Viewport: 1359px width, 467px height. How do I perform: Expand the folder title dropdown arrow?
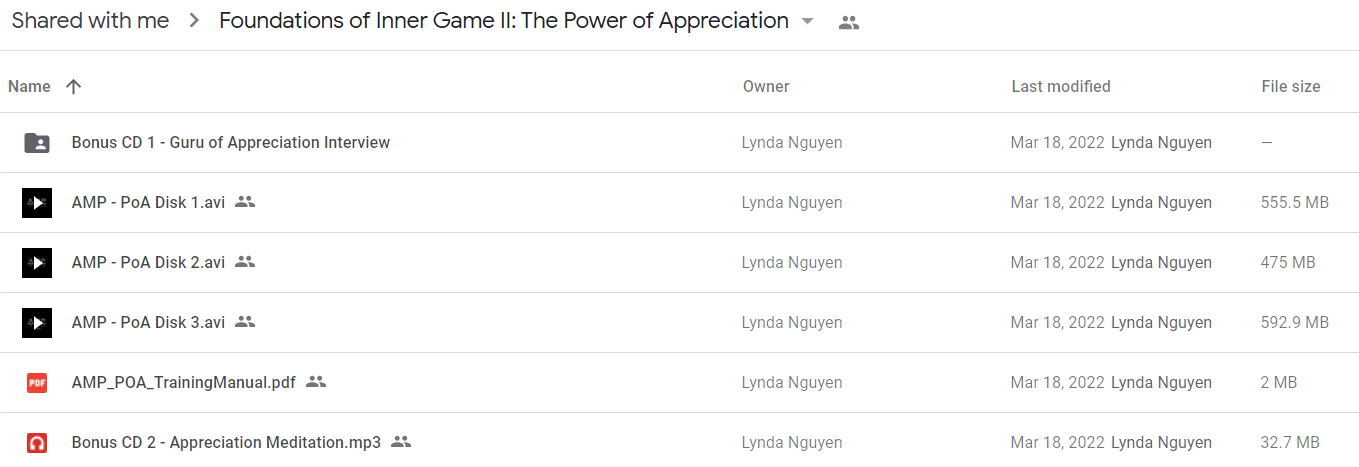[808, 22]
